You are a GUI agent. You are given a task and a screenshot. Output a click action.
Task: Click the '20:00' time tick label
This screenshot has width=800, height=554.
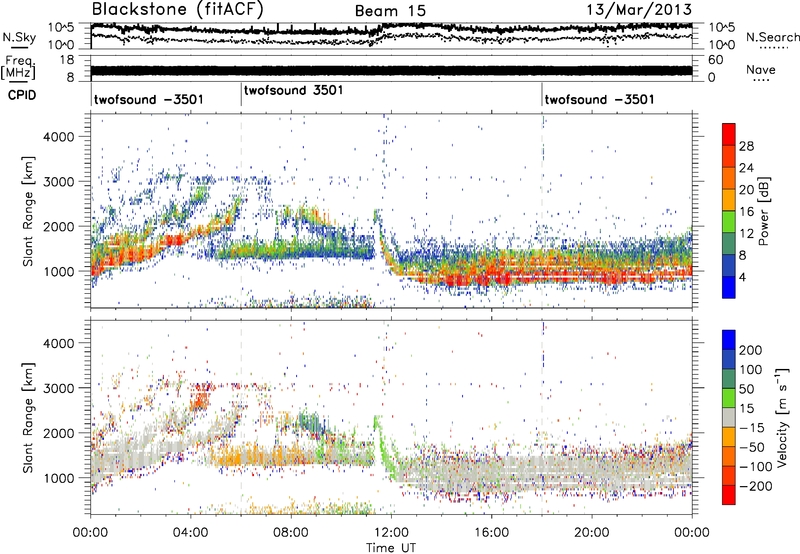(x=592, y=533)
